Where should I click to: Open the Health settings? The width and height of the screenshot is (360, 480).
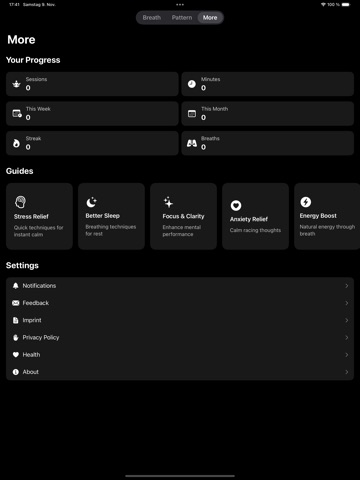pyautogui.click(x=180, y=355)
